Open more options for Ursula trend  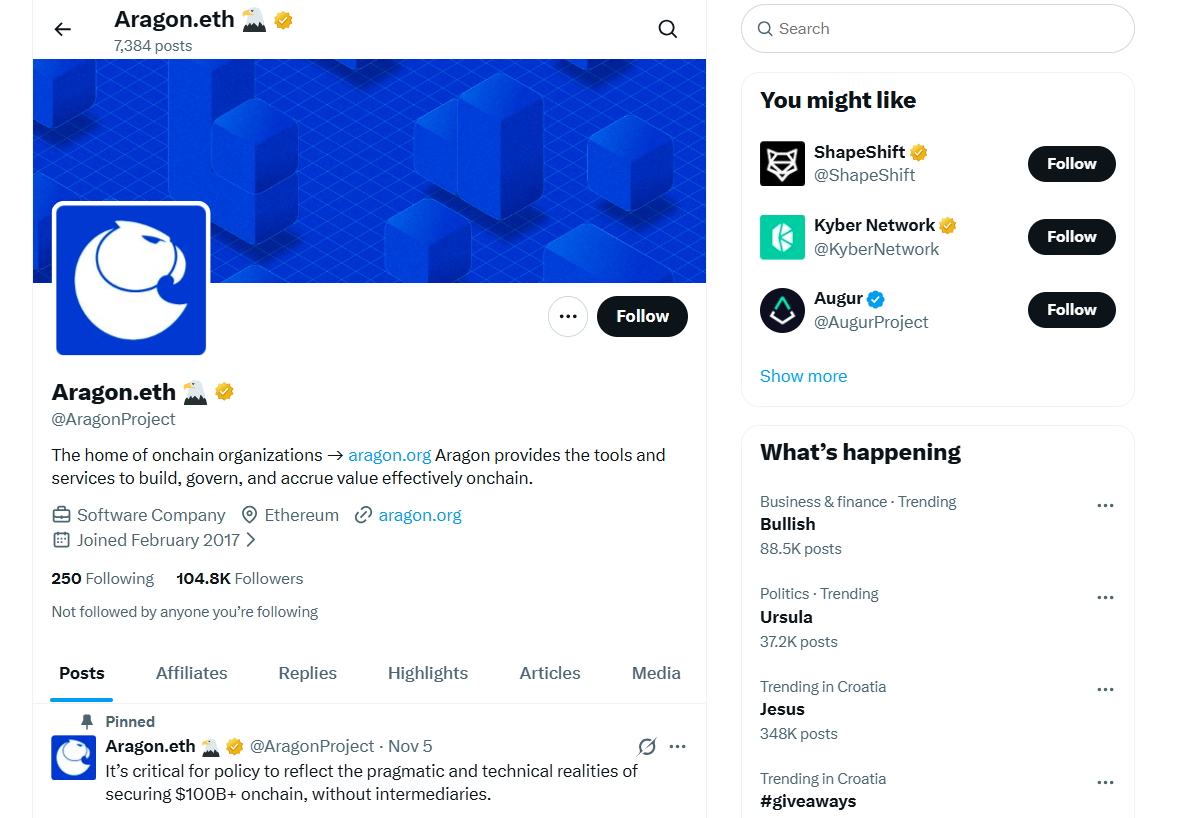click(x=1105, y=597)
